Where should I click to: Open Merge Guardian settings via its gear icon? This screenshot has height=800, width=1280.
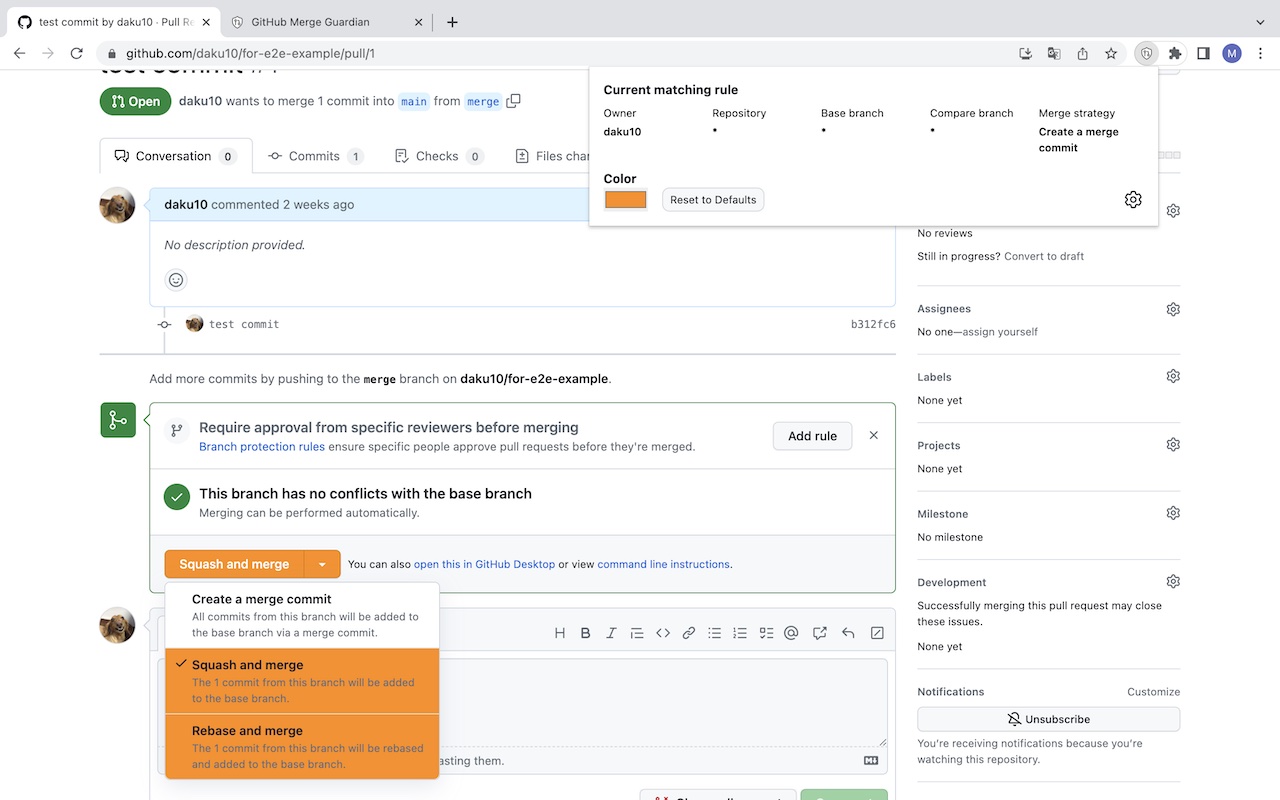click(1133, 199)
